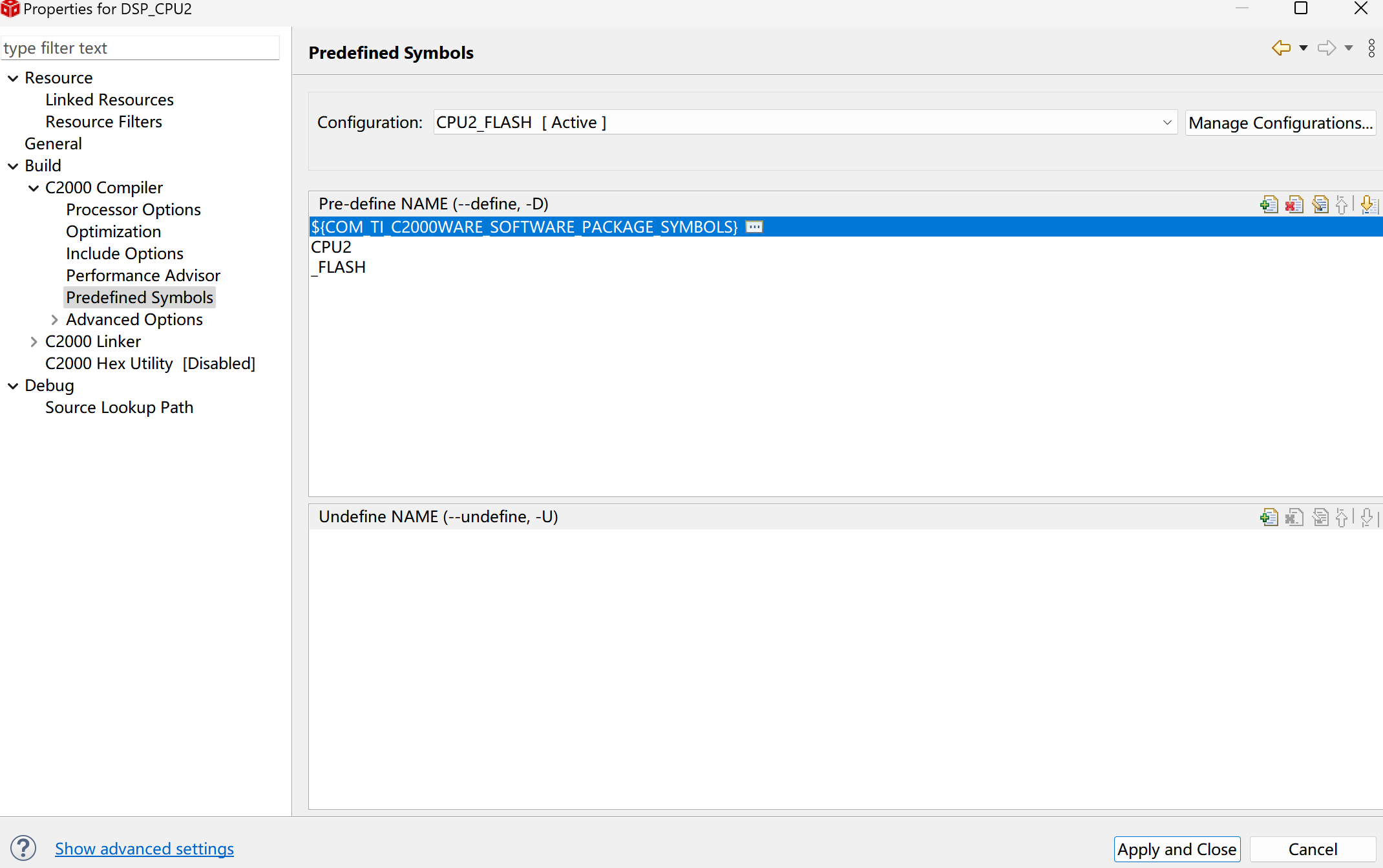The image size is (1383, 868).
Task: Click the type filter text field
Action: pos(140,48)
